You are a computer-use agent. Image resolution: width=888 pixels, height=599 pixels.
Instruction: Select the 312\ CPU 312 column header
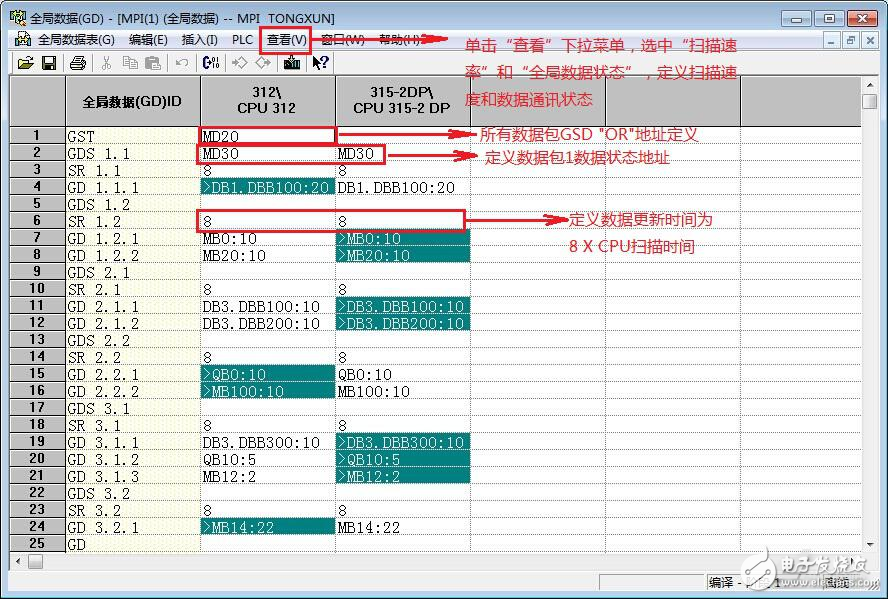point(267,101)
